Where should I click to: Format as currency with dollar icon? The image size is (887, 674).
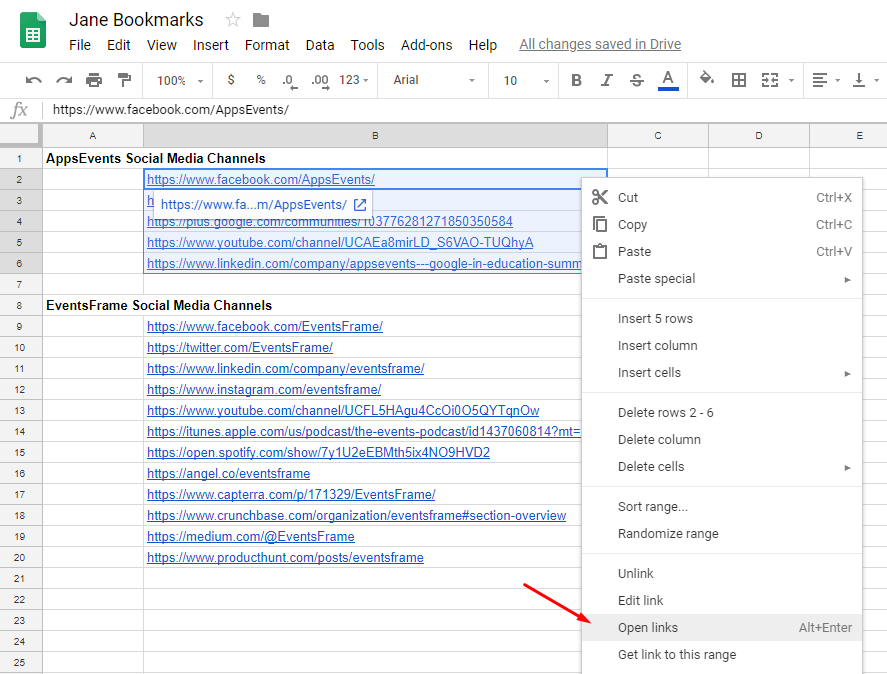[231, 80]
